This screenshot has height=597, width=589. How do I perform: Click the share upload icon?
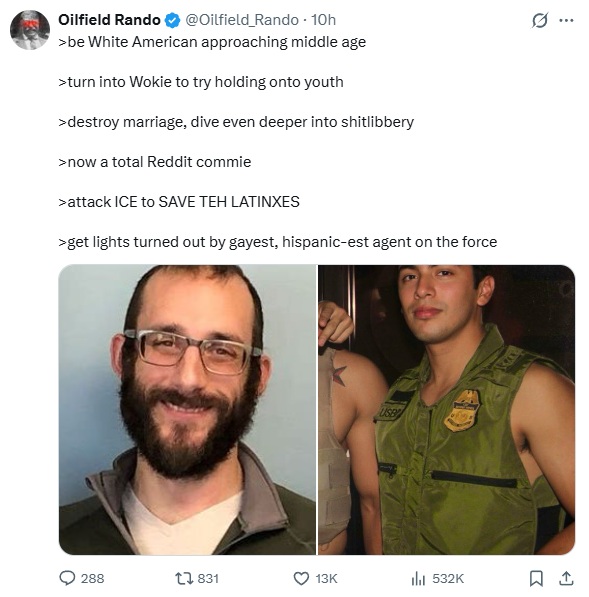coord(566,578)
